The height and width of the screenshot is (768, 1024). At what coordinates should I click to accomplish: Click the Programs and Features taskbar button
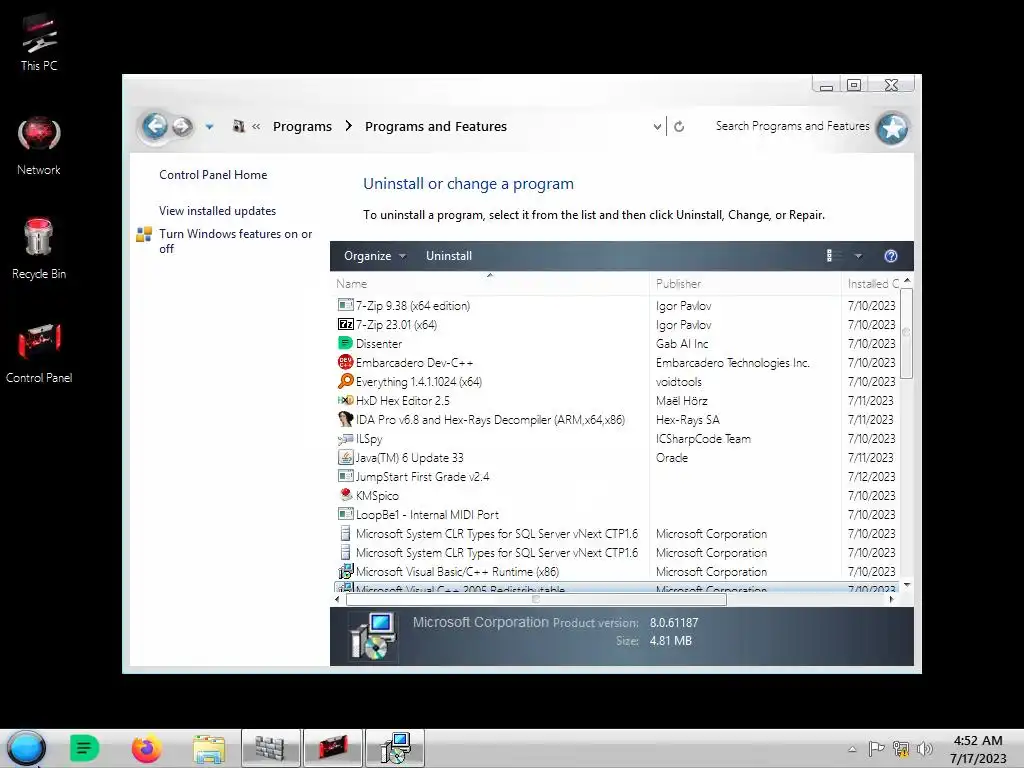tap(395, 748)
